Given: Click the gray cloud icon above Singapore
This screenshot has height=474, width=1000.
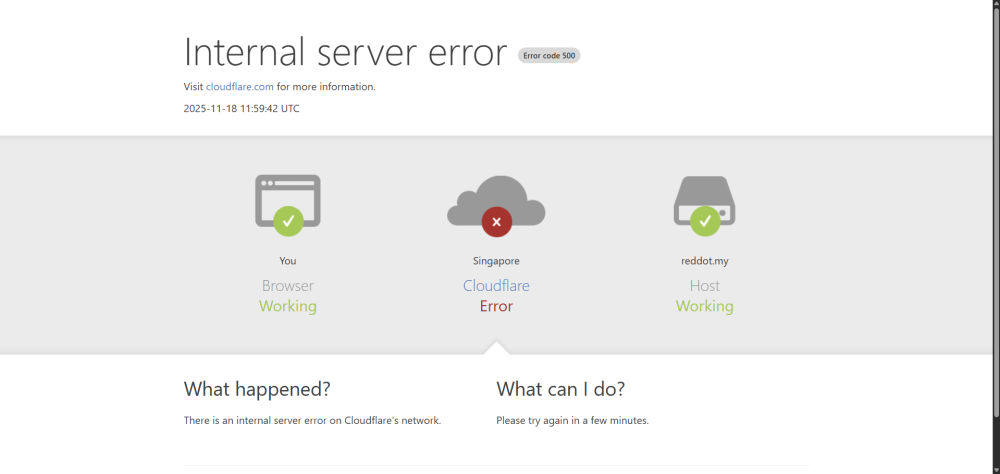Looking at the screenshot, I should tap(496, 196).
